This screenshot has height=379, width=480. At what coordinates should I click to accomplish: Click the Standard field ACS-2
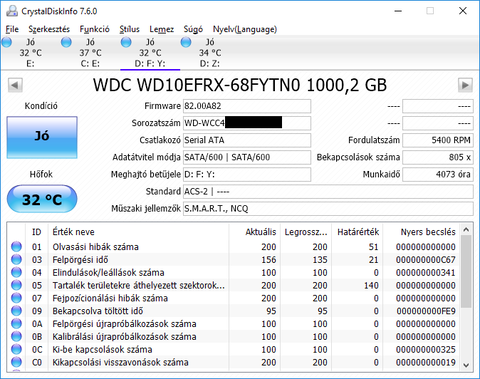[x=328, y=191]
